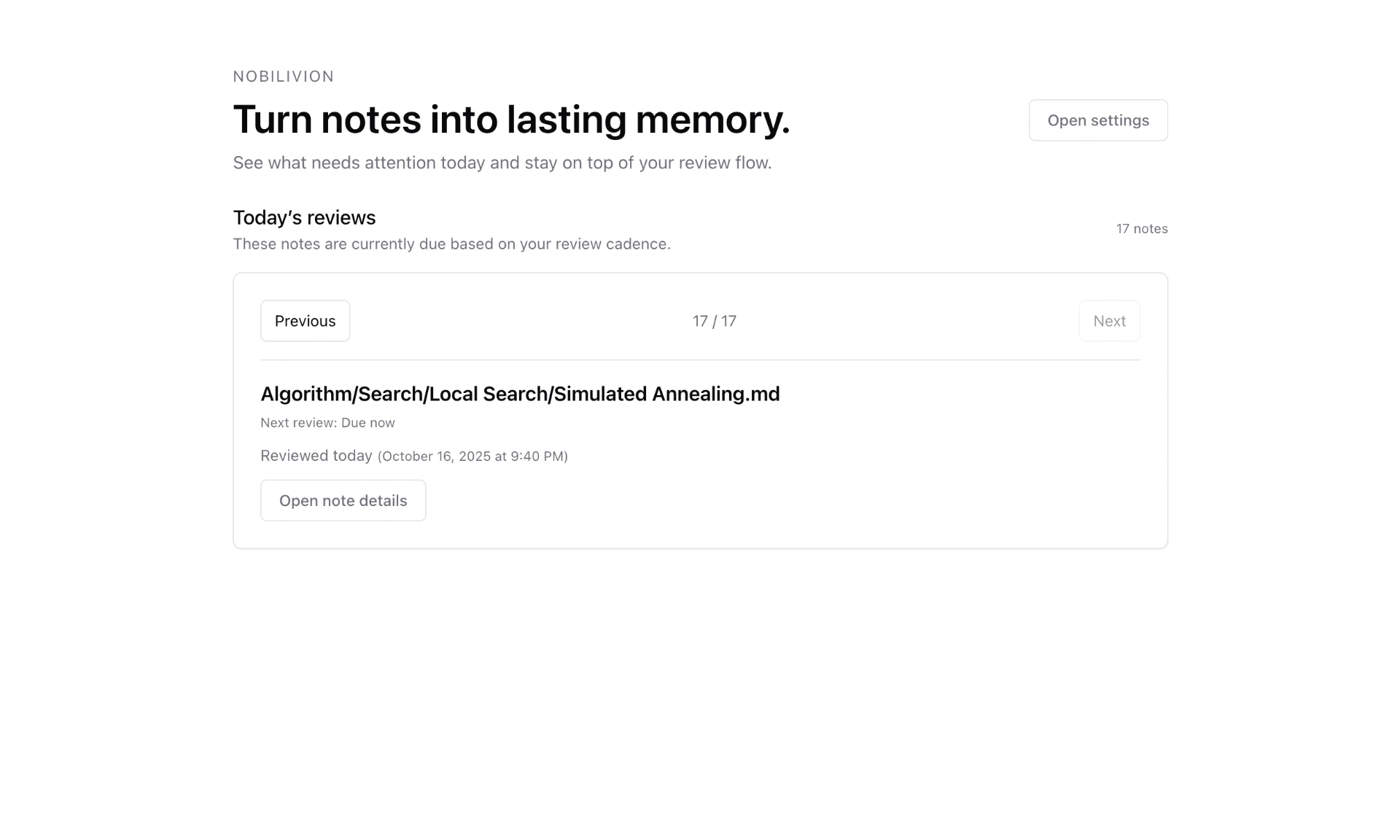
Task: Click 'Due now' in the next review line
Action: [x=368, y=423]
